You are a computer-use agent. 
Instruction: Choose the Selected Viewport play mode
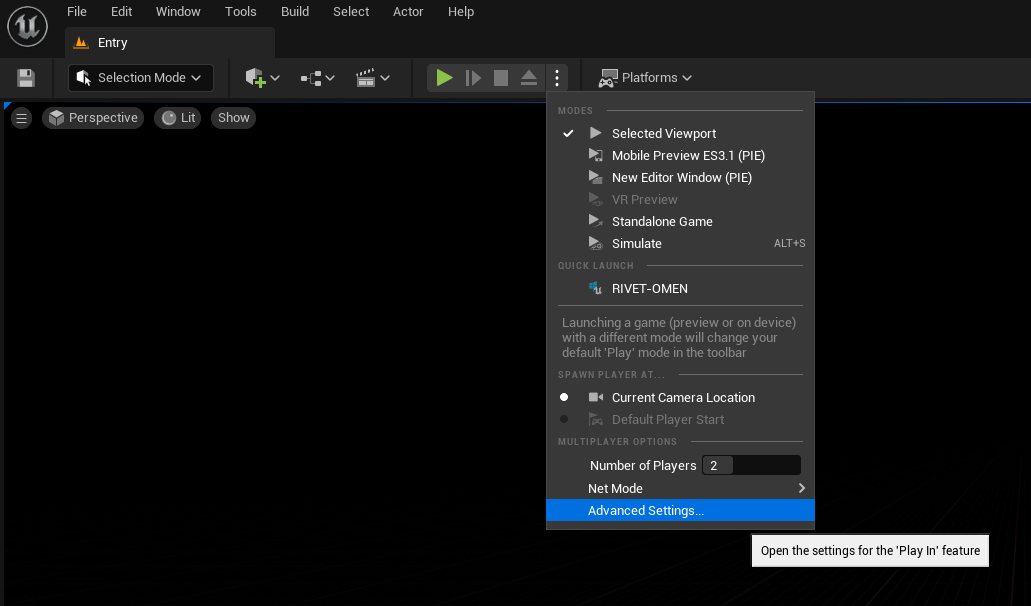click(664, 133)
